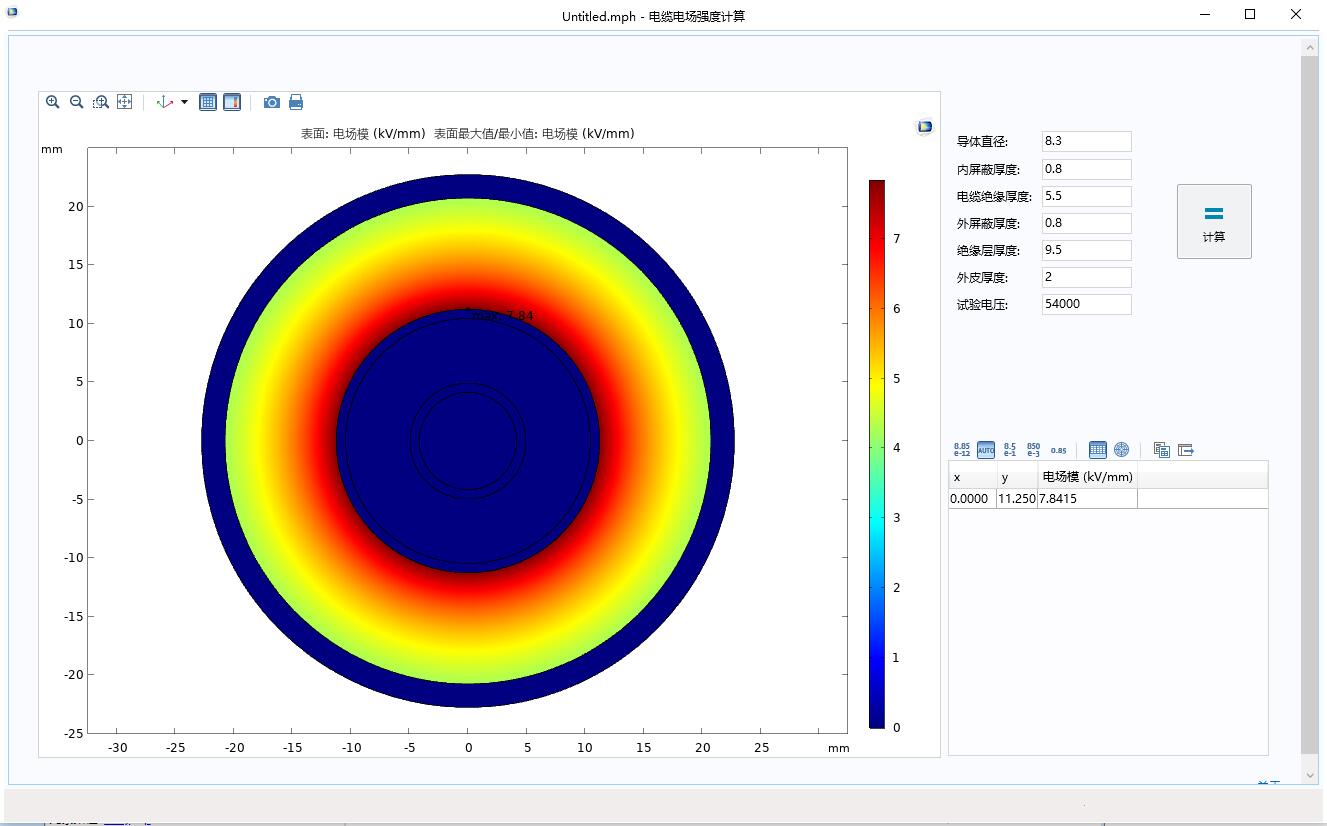Image resolution: width=1327 pixels, height=826 pixels.
Task: Toggle the color legend display
Action: click(232, 102)
